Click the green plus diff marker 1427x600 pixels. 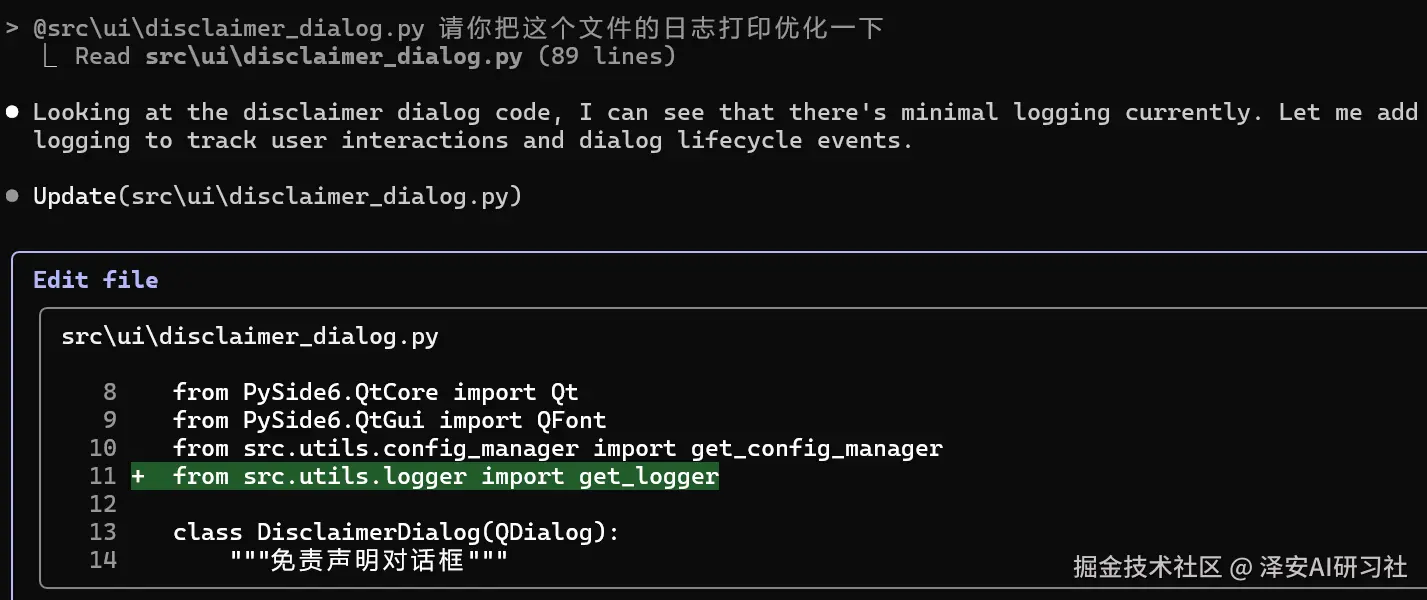click(x=138, y=477)
